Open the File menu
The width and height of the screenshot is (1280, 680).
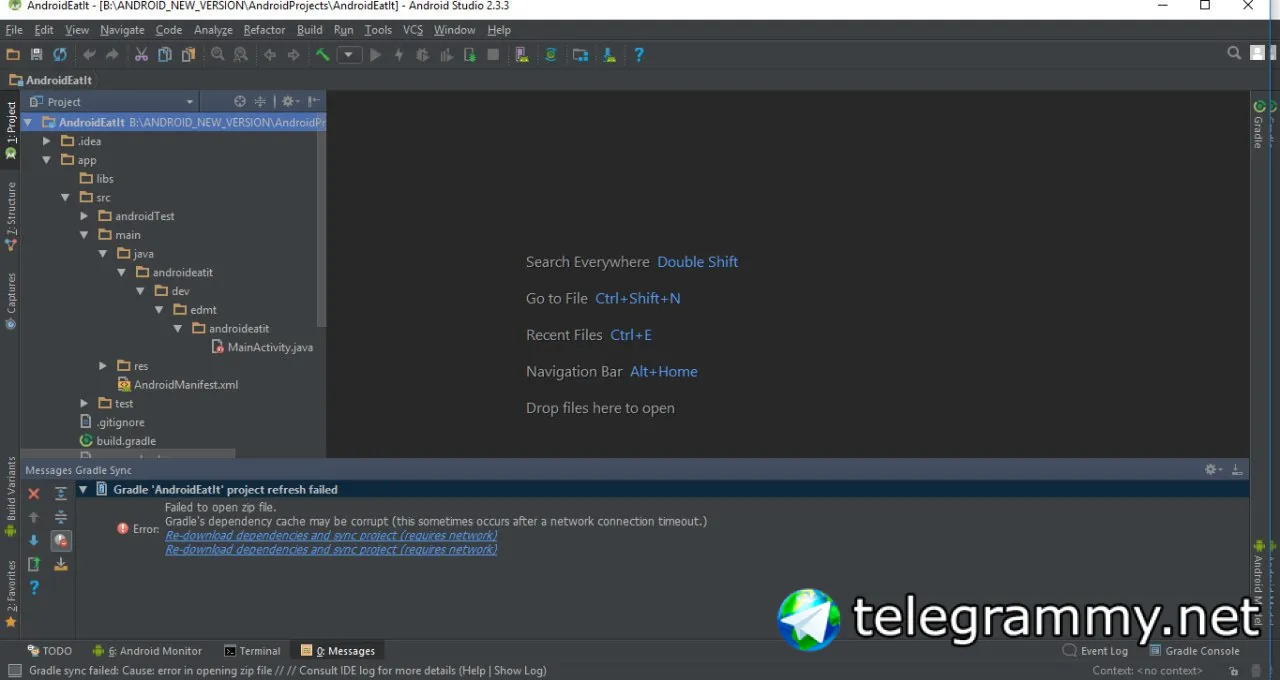coord(14,30)
